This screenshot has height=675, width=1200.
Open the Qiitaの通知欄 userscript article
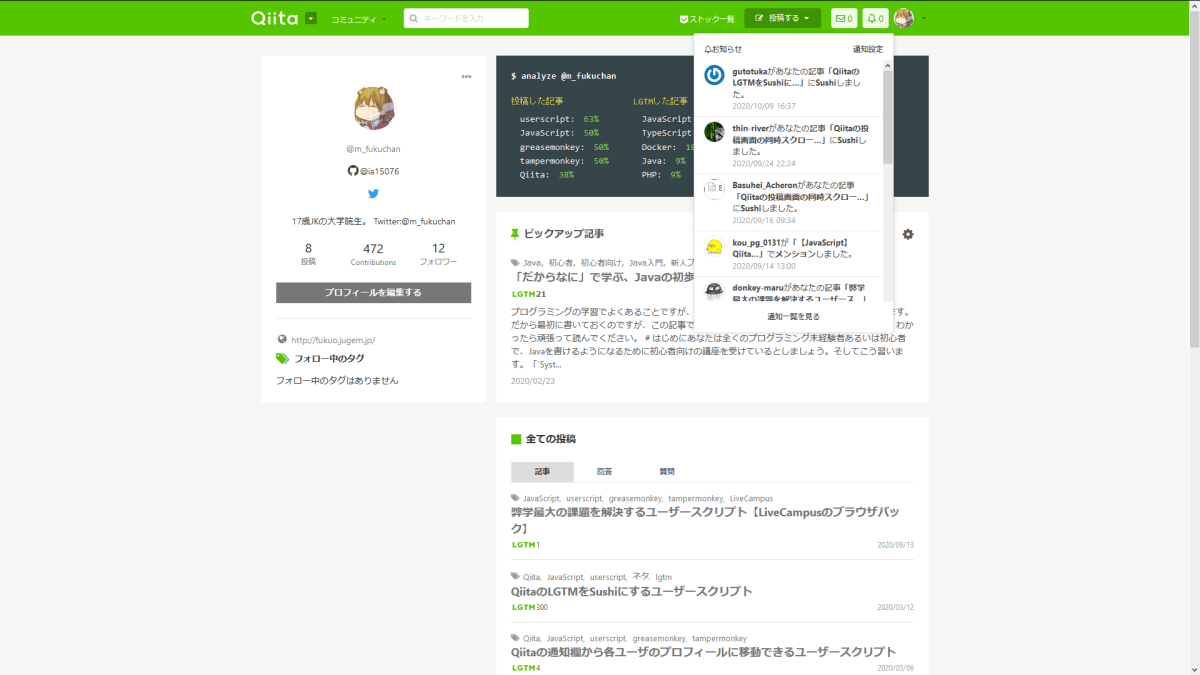click(703, 652)
